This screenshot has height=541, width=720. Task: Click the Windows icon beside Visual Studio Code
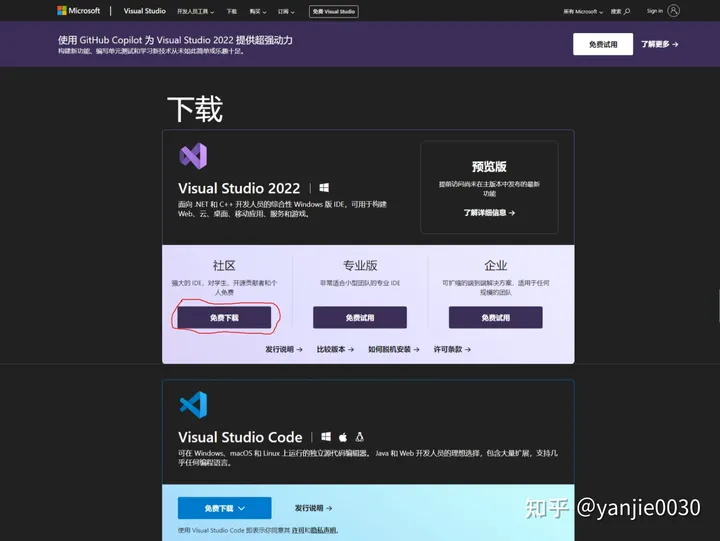[x=326, y=437]
